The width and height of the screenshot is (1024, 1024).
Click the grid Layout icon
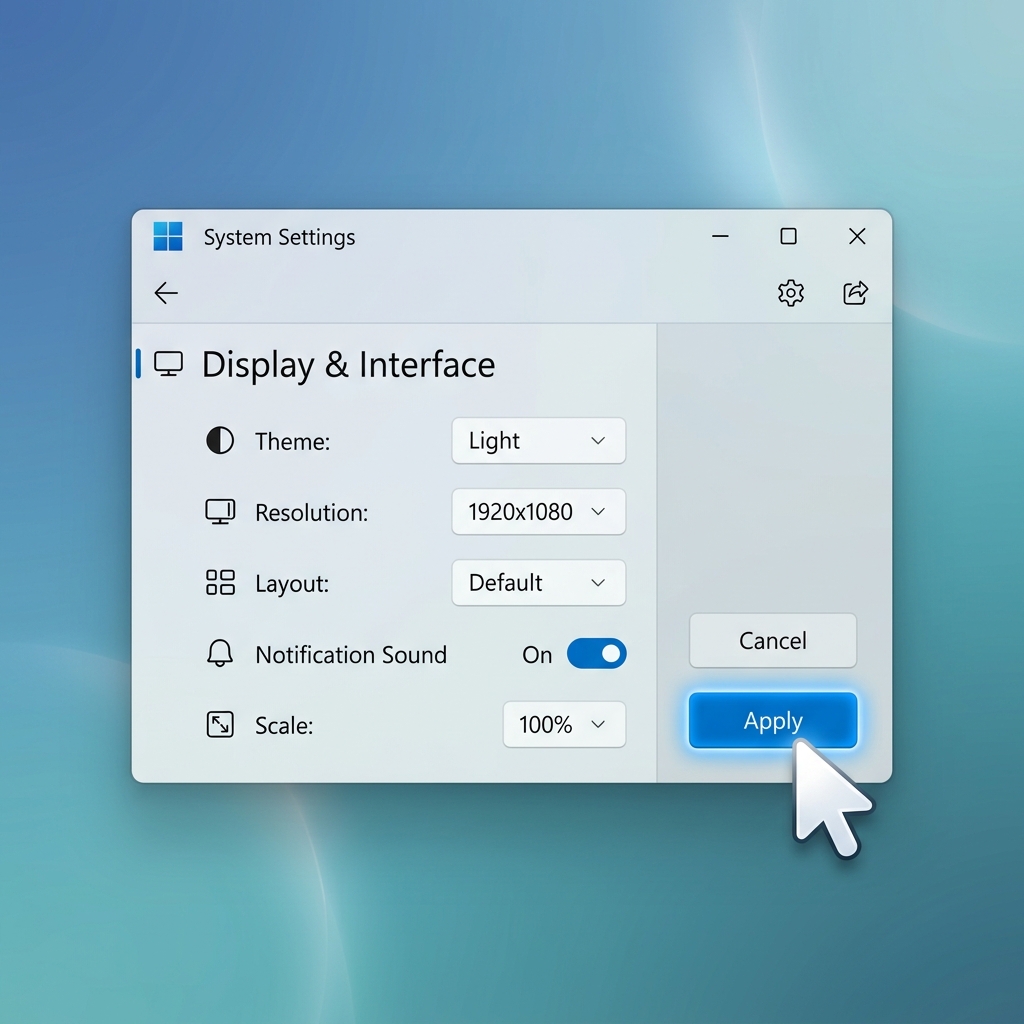(220, 582)
